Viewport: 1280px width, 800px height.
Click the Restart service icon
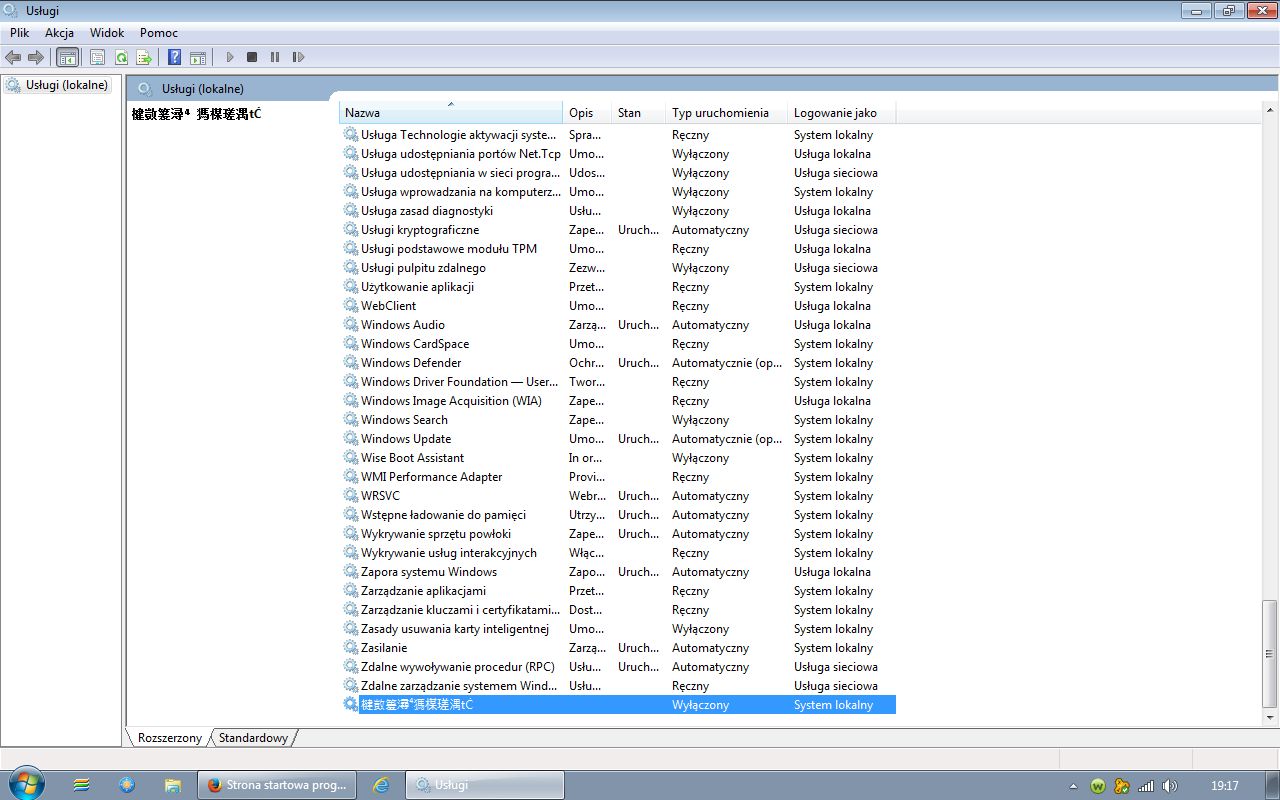point(298,57)
